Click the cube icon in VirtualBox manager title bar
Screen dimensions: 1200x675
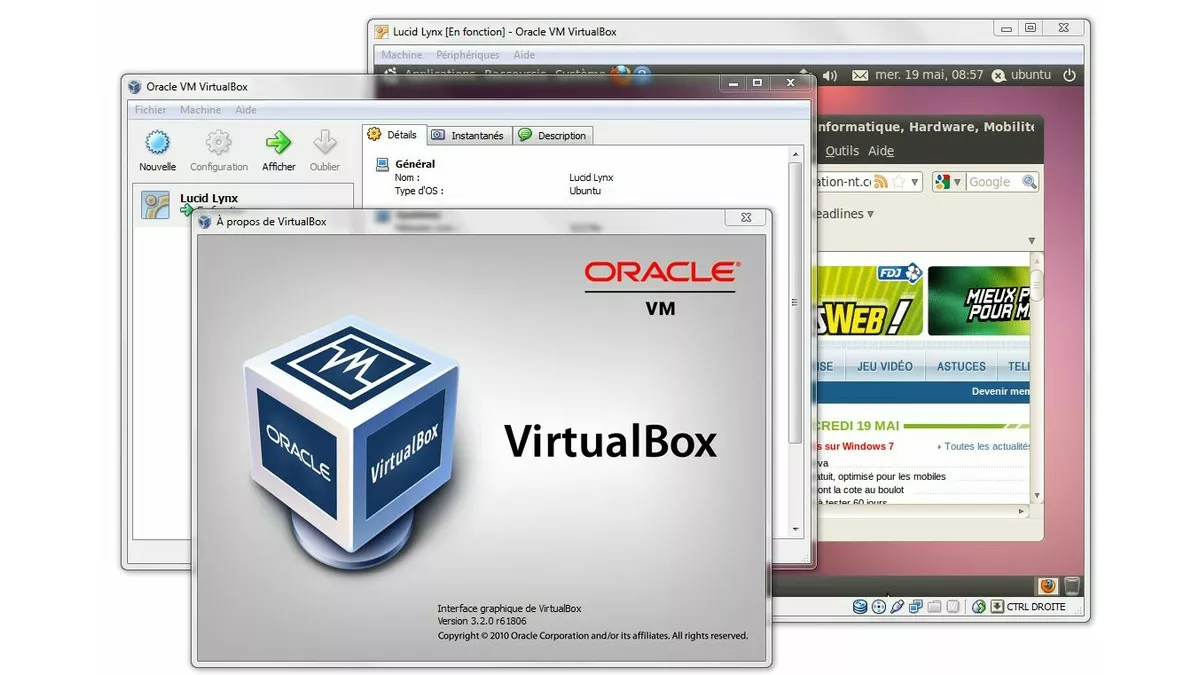(x=134, y=86)
